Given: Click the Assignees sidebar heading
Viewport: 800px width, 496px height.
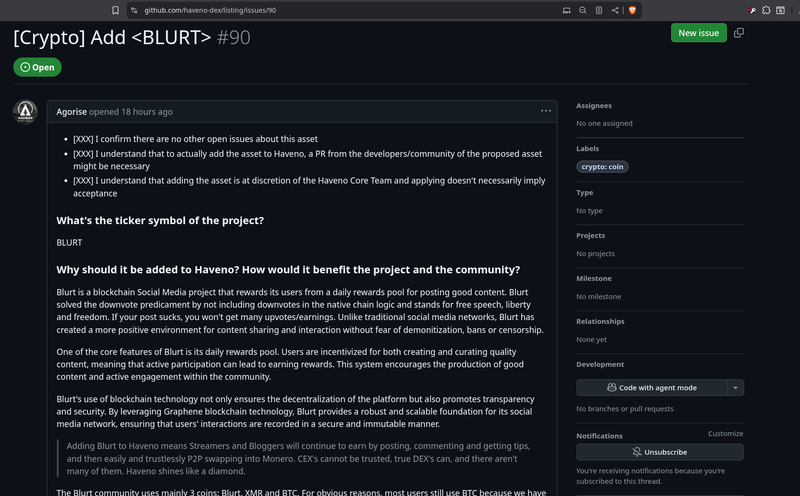Looking at the screenshot, I should (x=594, y=105).
